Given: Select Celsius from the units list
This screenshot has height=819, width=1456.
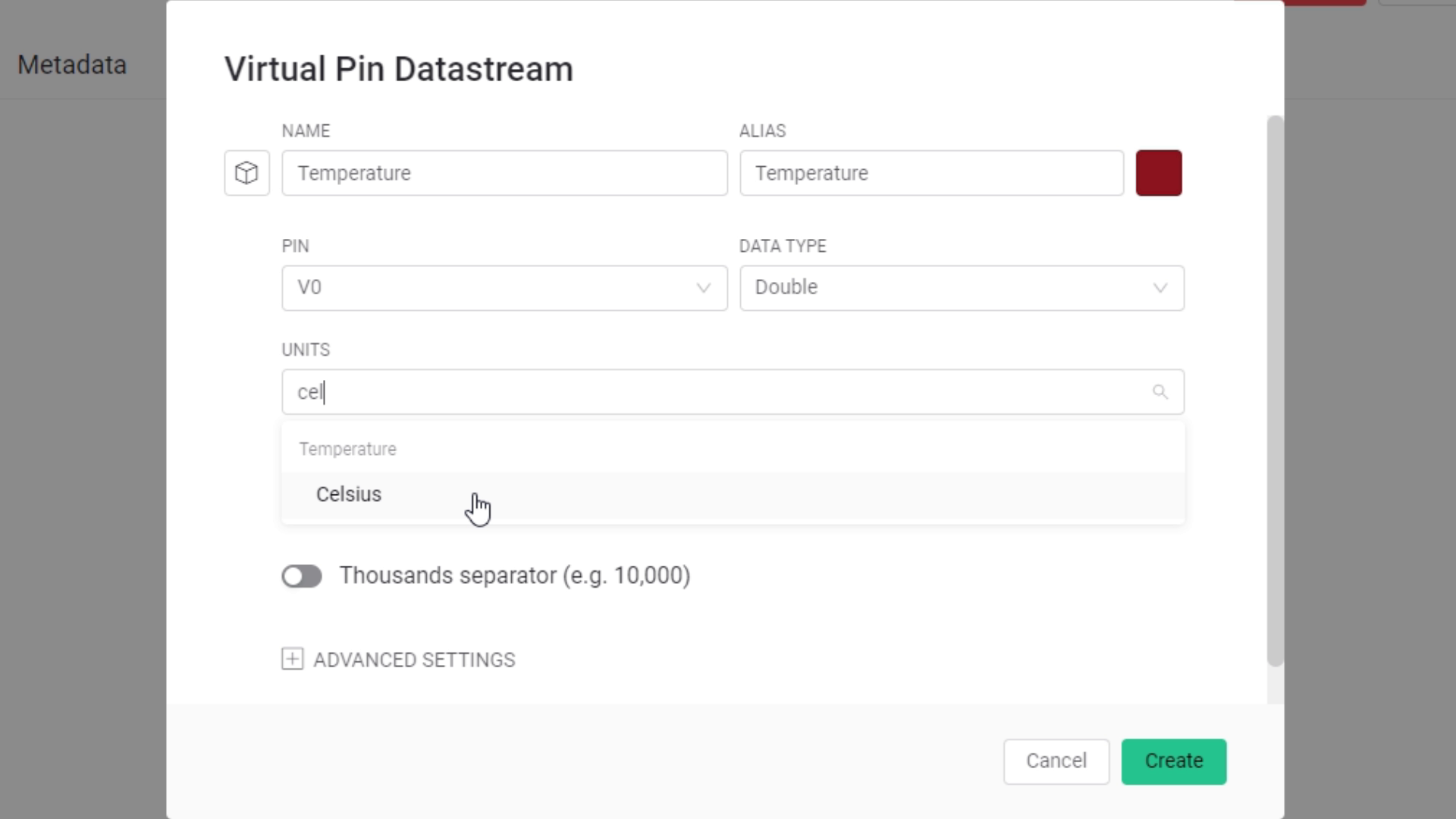Looking at the screenshot, I should point(349,494).
